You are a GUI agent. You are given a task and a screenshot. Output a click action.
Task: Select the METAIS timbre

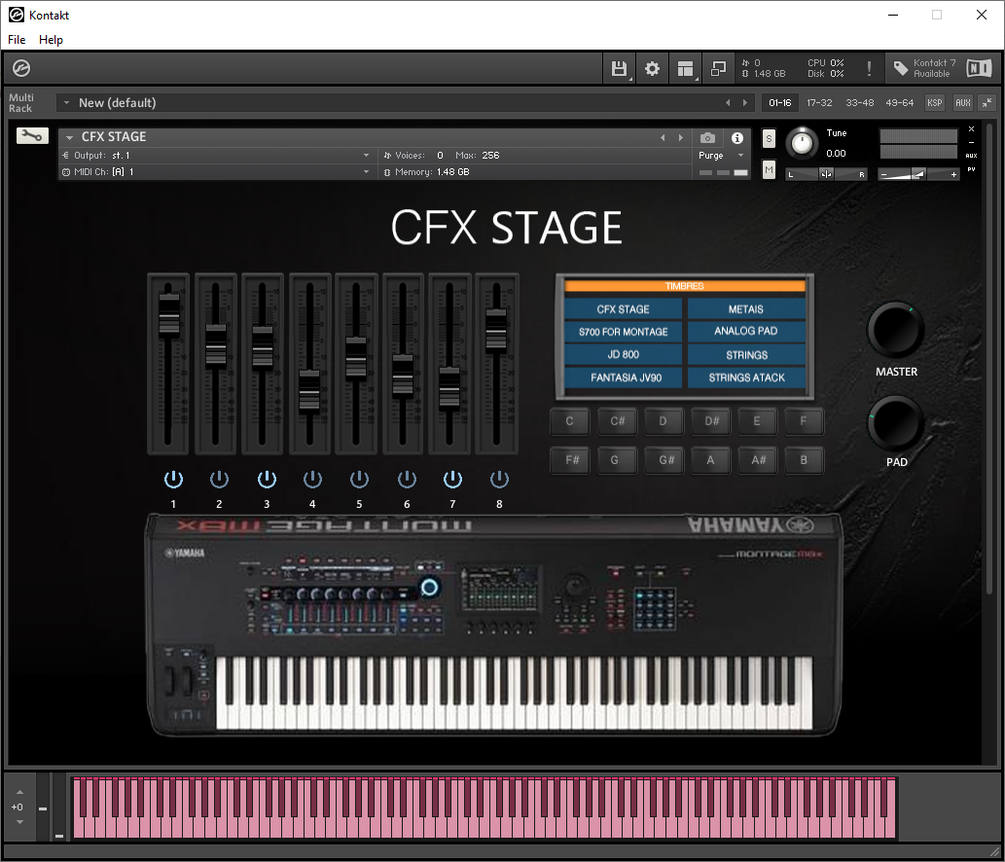[x=746, y=309]
